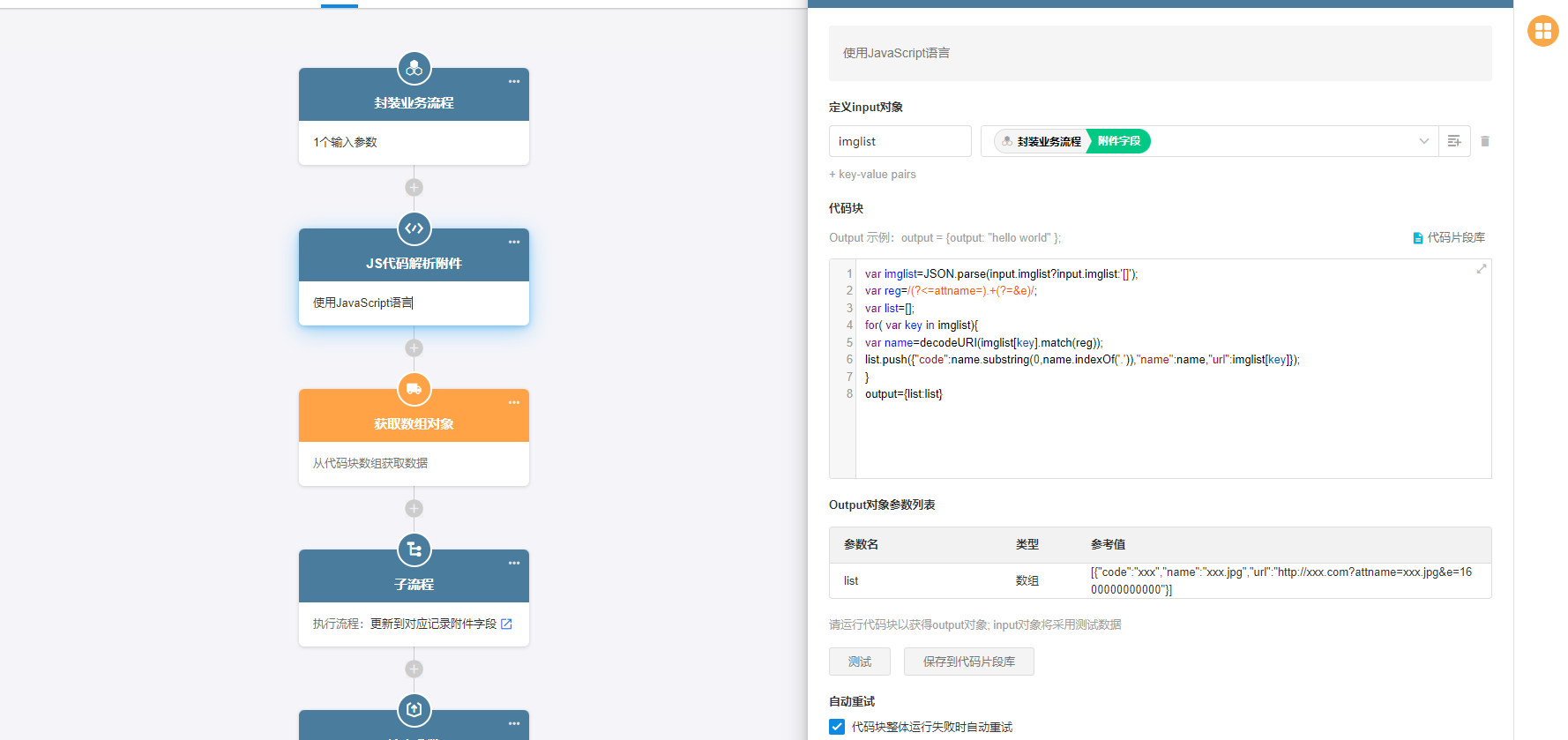Toggle 代码块整体运行失败时自动重试 checkbox
The image size is (1568, 740).
[837, 727]
